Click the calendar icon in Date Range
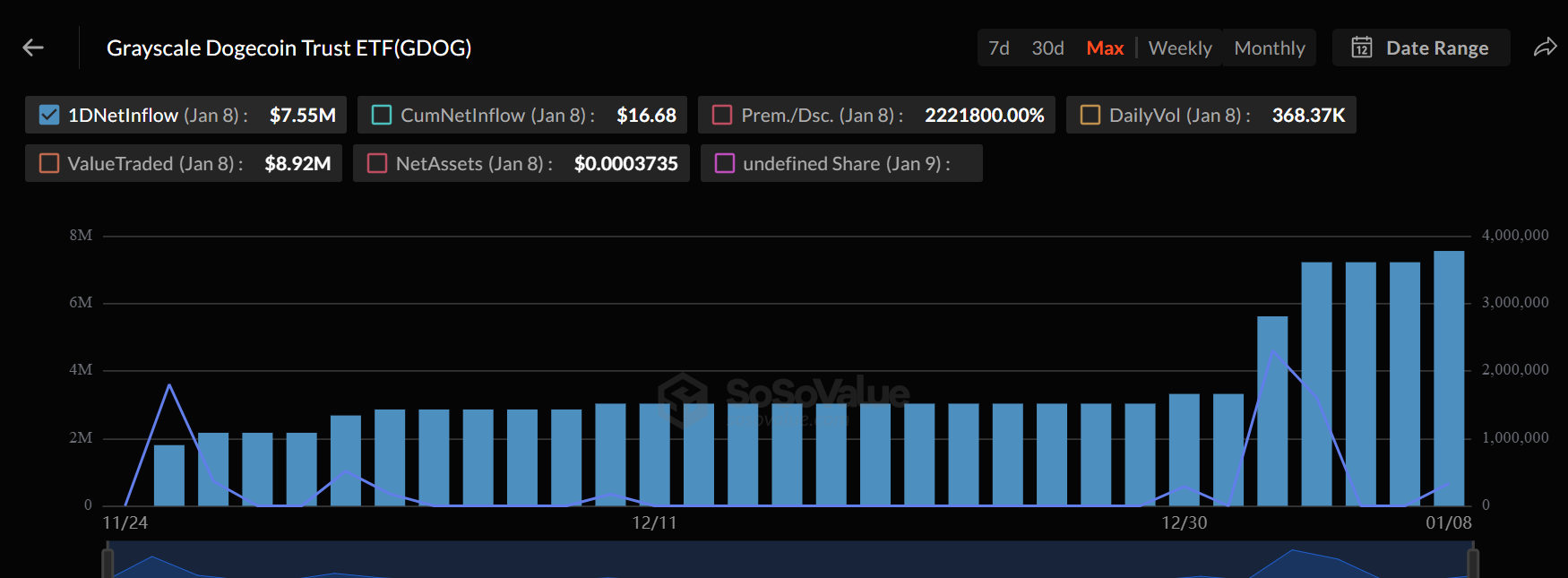This screenshot has height=578, width=1568. pyautogui.click(x=1361, y=47)
